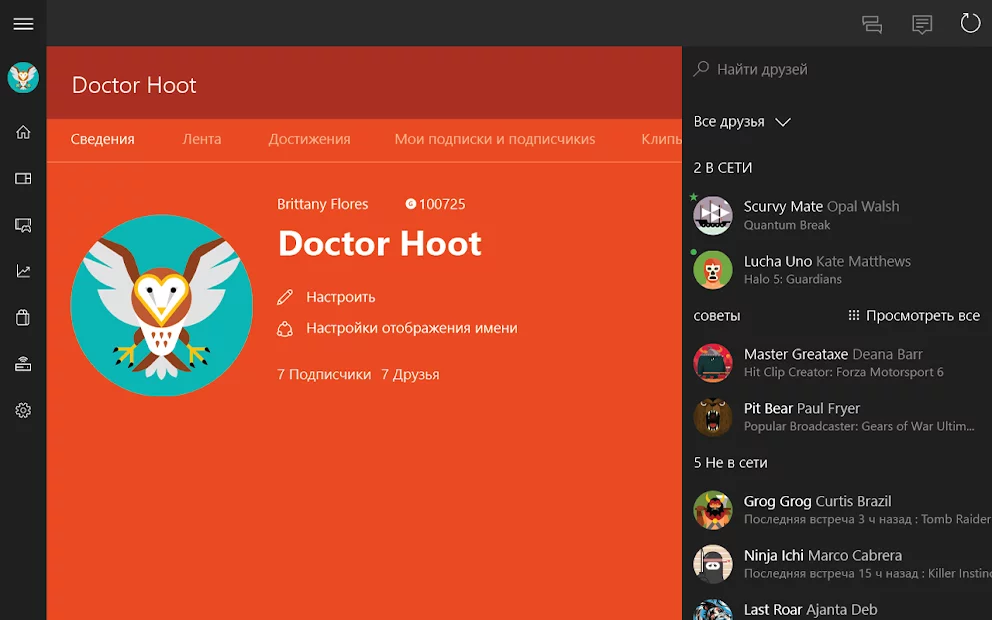992x620 pixels.
Task: Open the chat bubbles icon in top bar
Action: coord(872,24)
